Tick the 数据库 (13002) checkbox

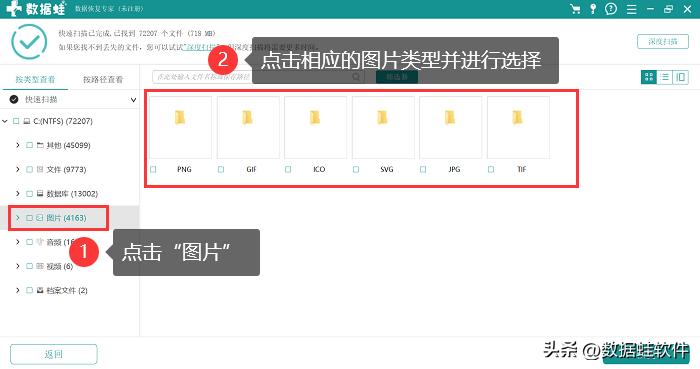click(29, 194)
